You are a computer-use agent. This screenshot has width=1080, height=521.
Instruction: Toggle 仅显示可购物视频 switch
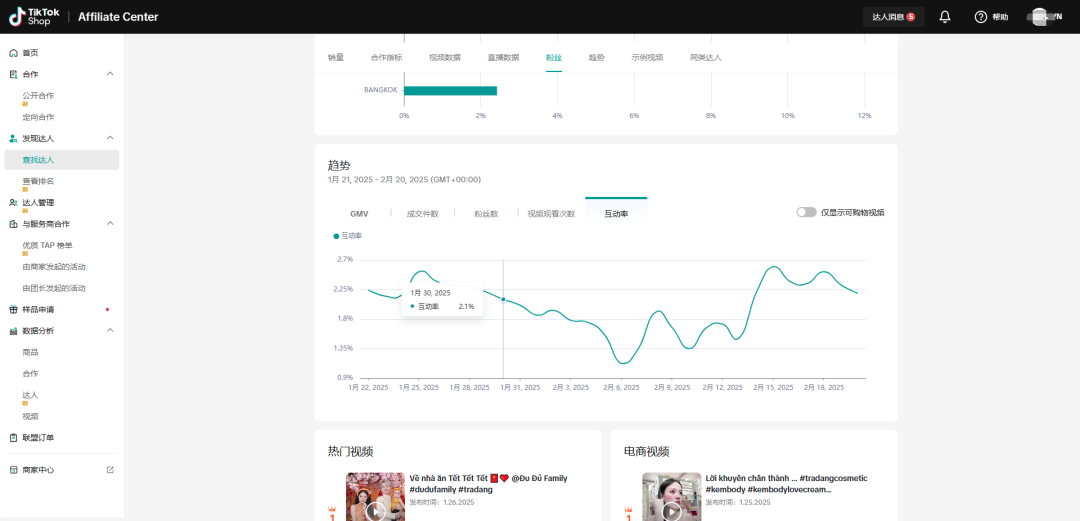pyautogui.click(x=806, y=212)
